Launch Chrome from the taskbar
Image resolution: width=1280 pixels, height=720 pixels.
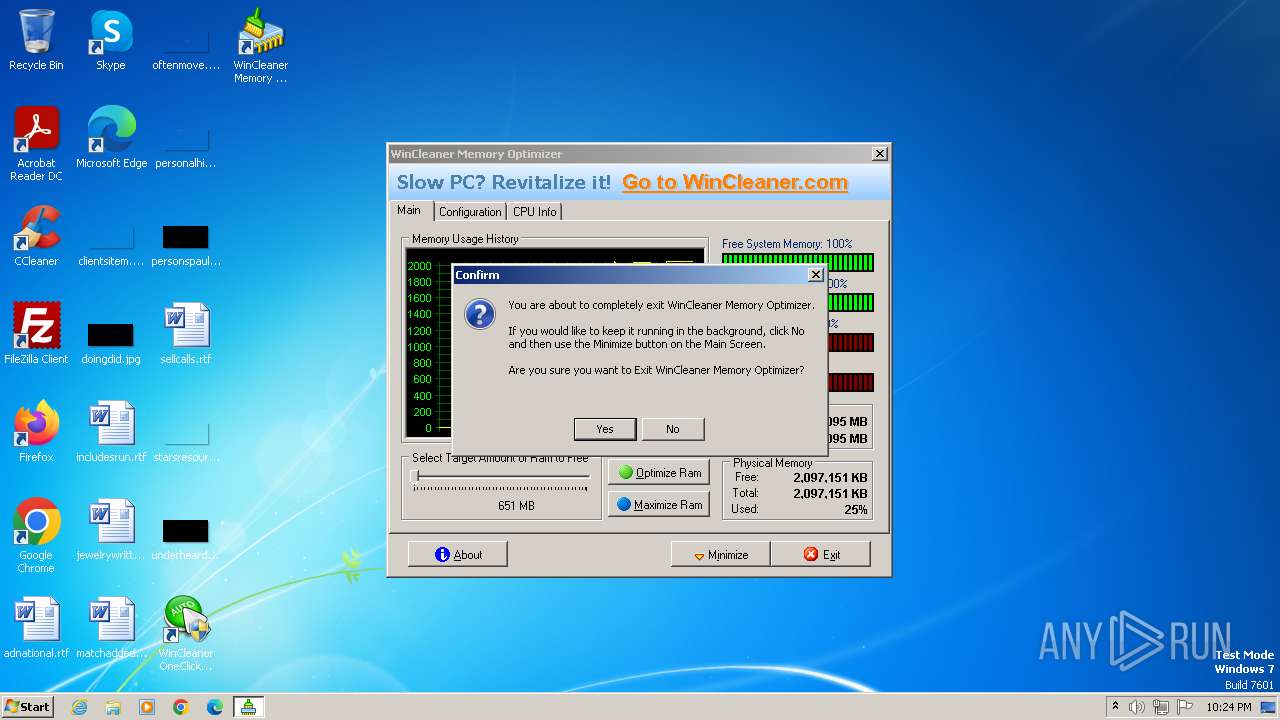tap(181, 707)
